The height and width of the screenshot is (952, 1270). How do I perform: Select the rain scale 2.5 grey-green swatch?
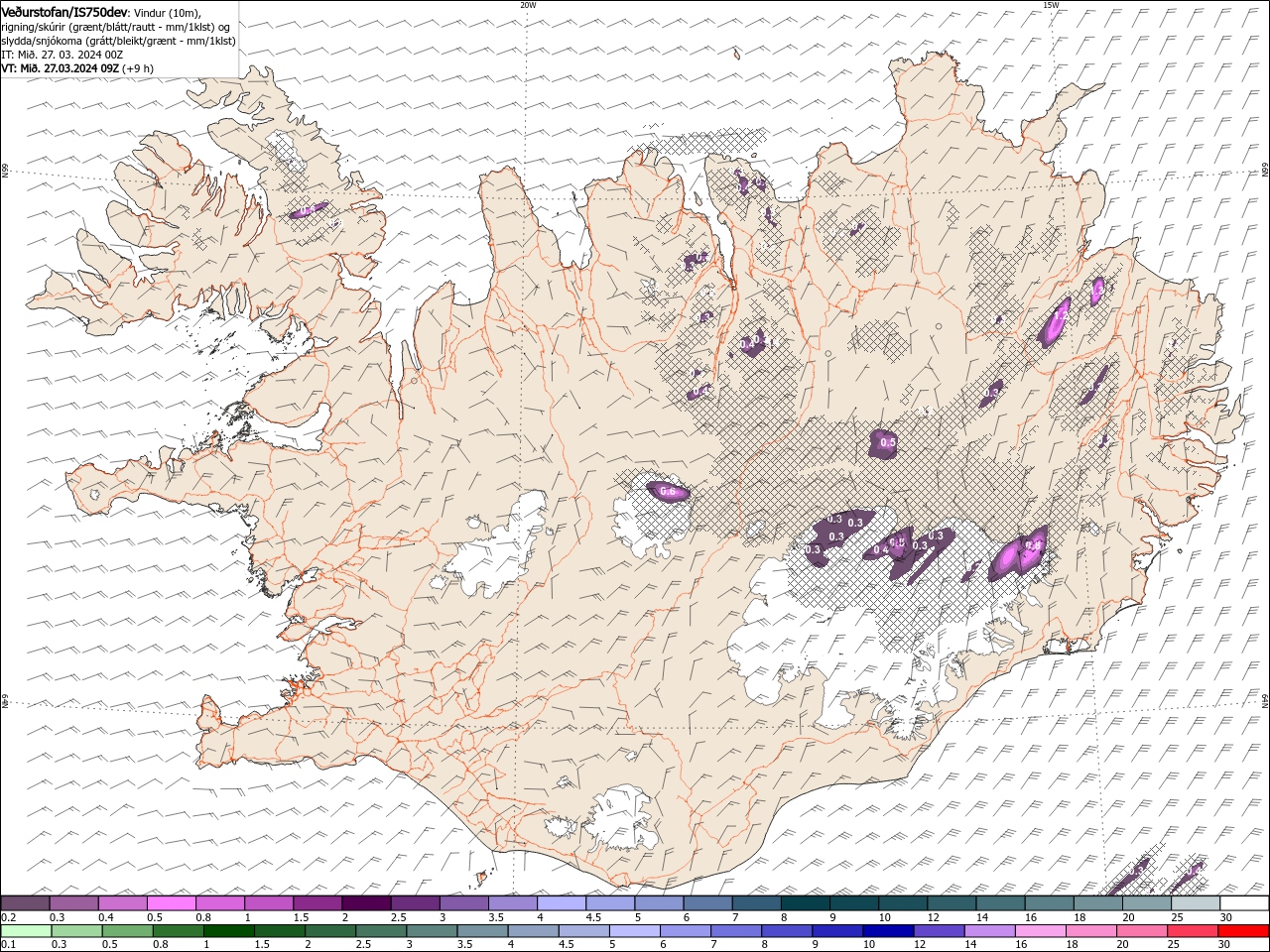click(x=380, y=931)
